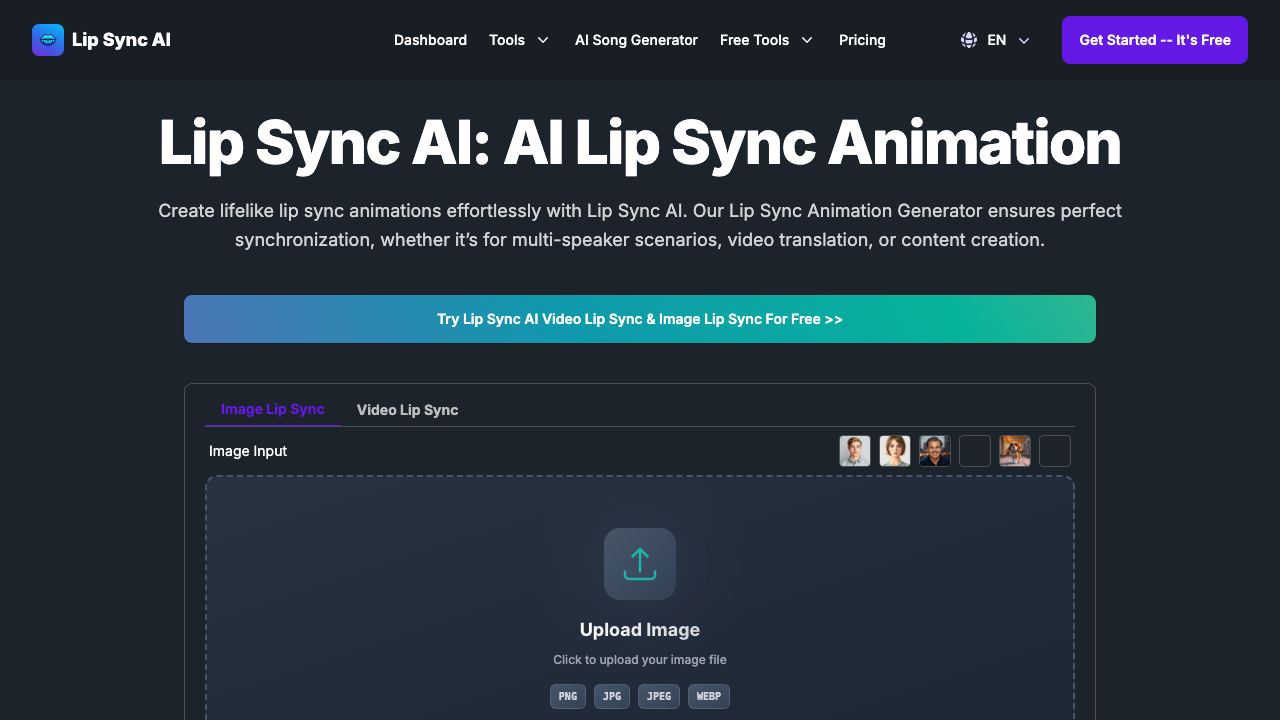The image size is (1280, 720).
Task: Click the upload arrow icon
Action: (x=640, y=564)
